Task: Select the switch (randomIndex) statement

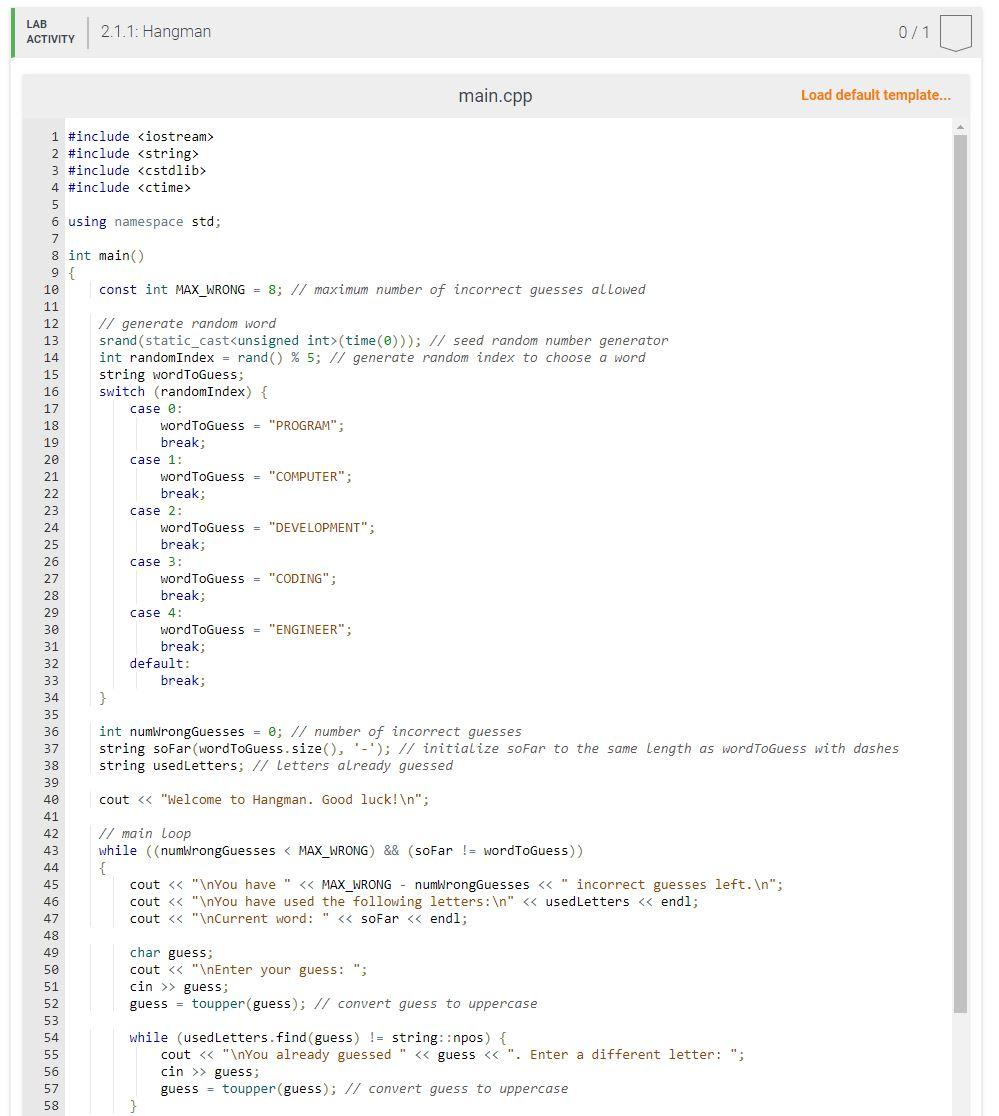Action: point(180,391)
